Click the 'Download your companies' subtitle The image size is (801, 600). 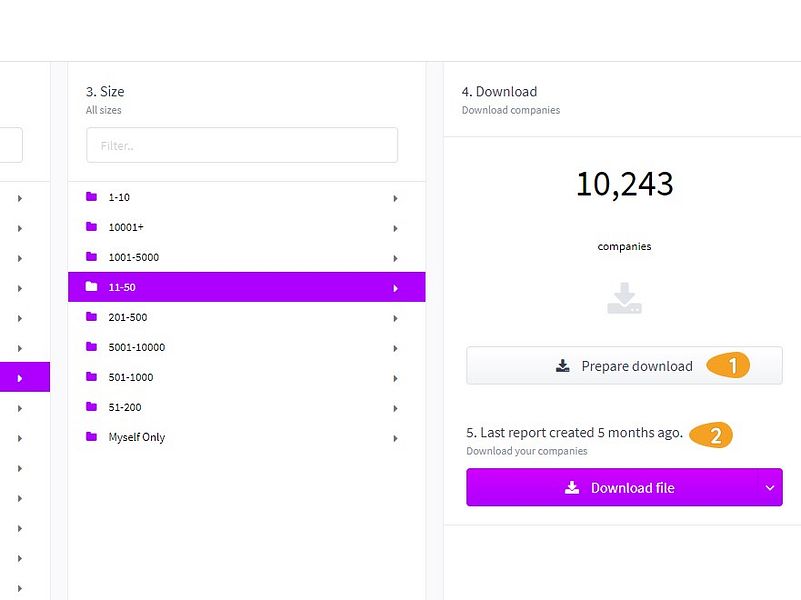tap(527, 451)
